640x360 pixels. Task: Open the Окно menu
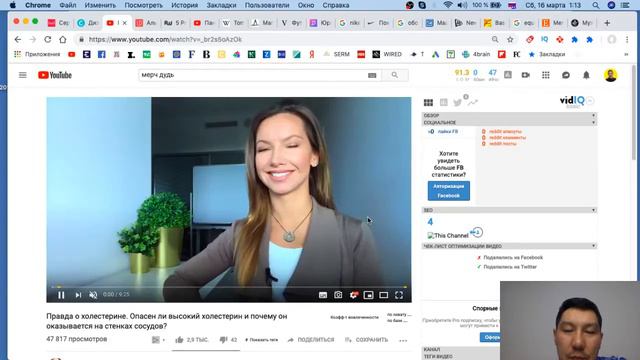306,5
